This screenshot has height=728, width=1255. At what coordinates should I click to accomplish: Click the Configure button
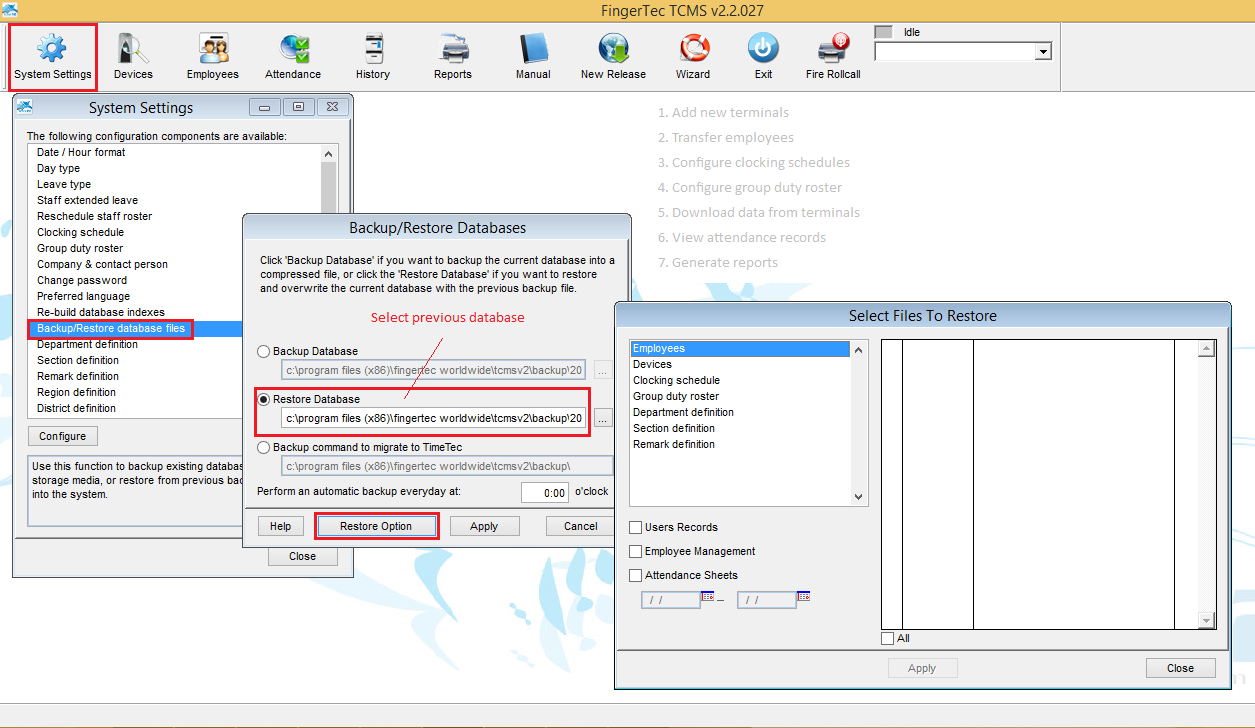(63, 436)
